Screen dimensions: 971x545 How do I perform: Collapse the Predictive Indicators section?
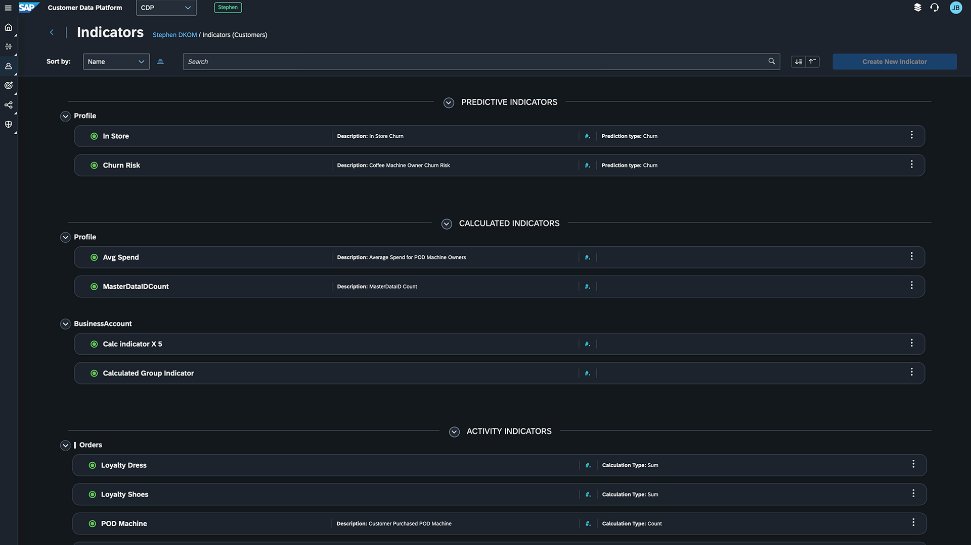(449, 102)
